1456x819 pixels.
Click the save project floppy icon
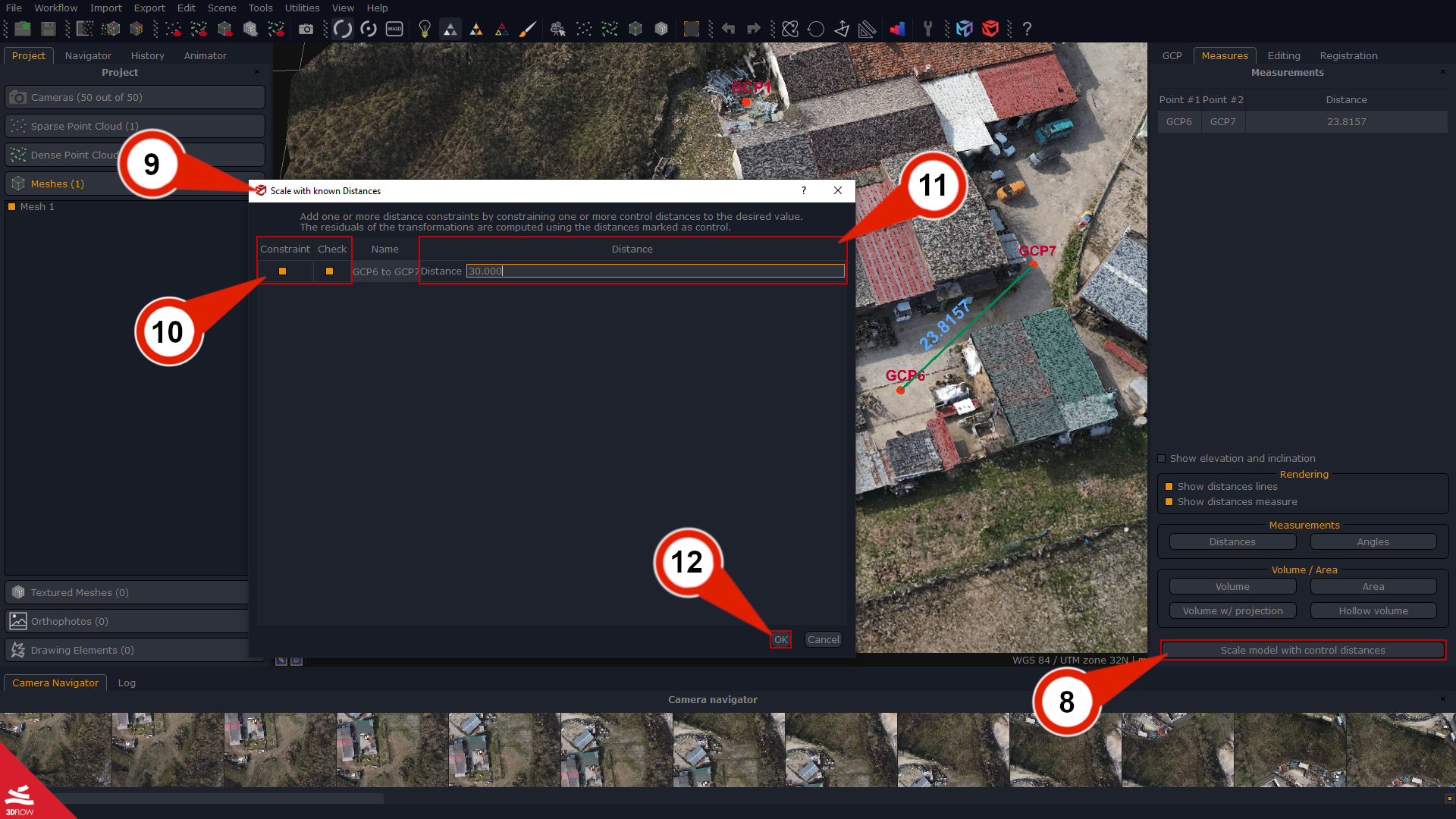49,29
